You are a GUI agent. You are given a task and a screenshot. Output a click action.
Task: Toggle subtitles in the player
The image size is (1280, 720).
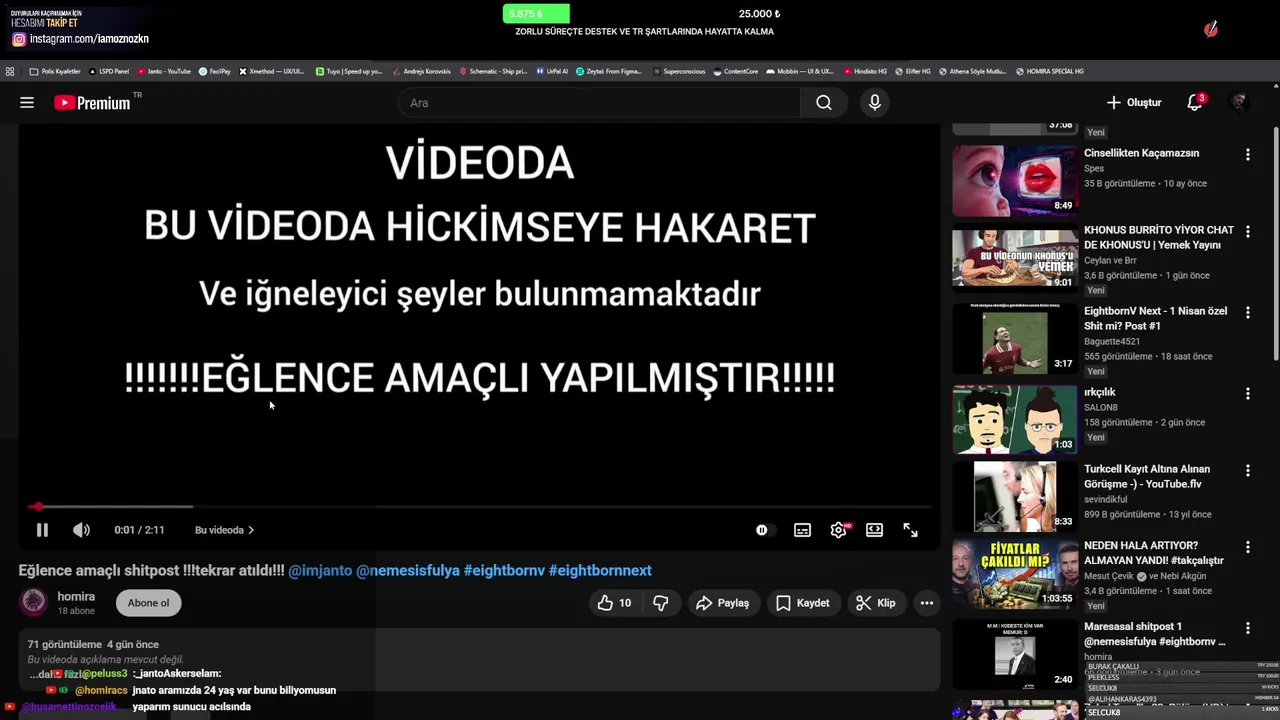802,530
